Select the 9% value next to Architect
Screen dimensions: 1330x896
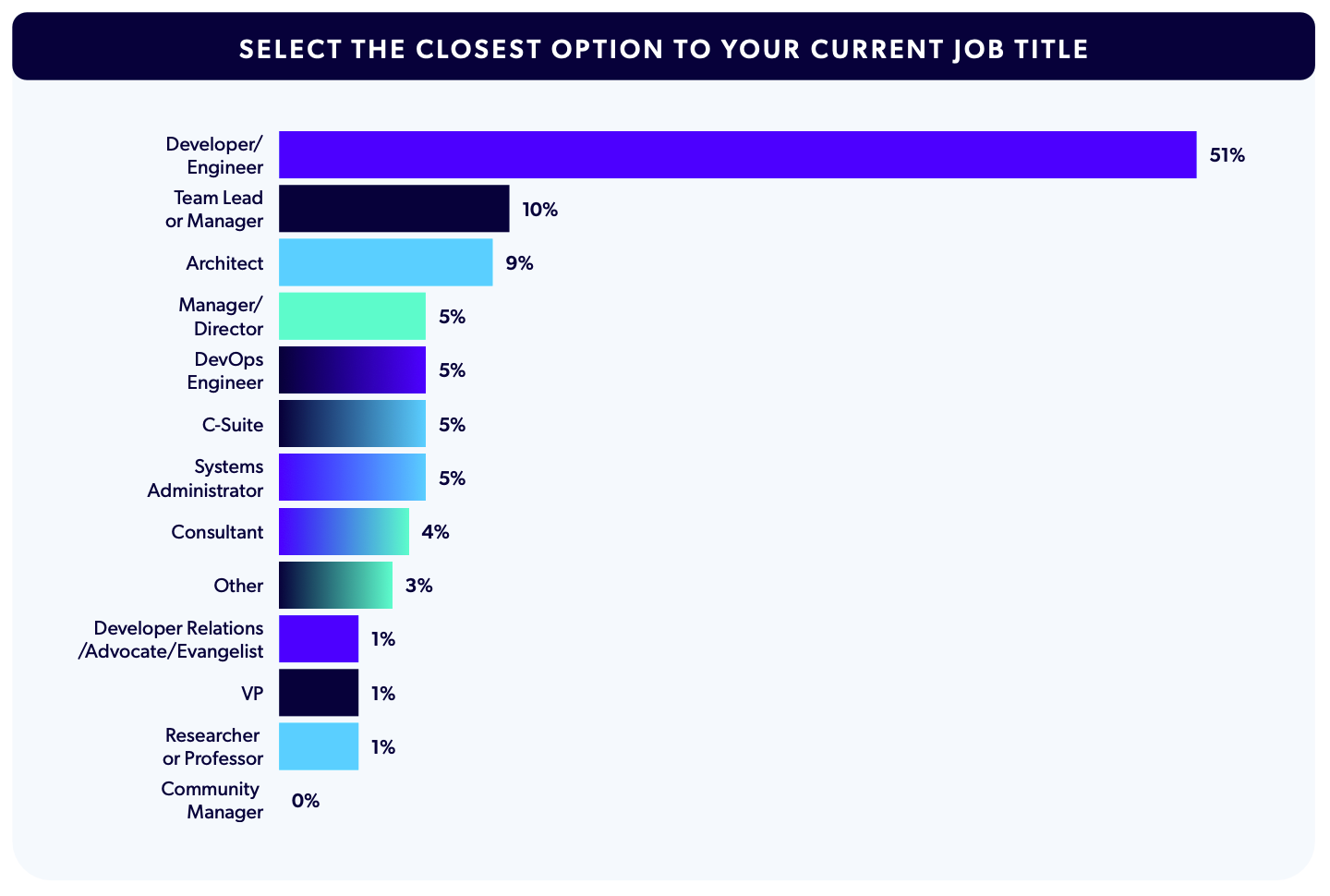coord(519,263)
